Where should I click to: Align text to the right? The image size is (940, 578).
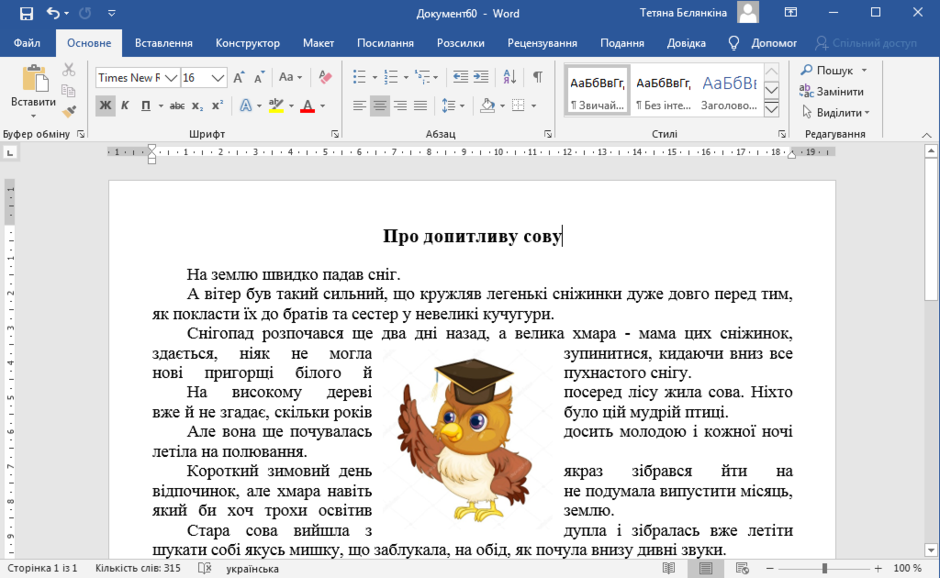(x=400, y=106)
